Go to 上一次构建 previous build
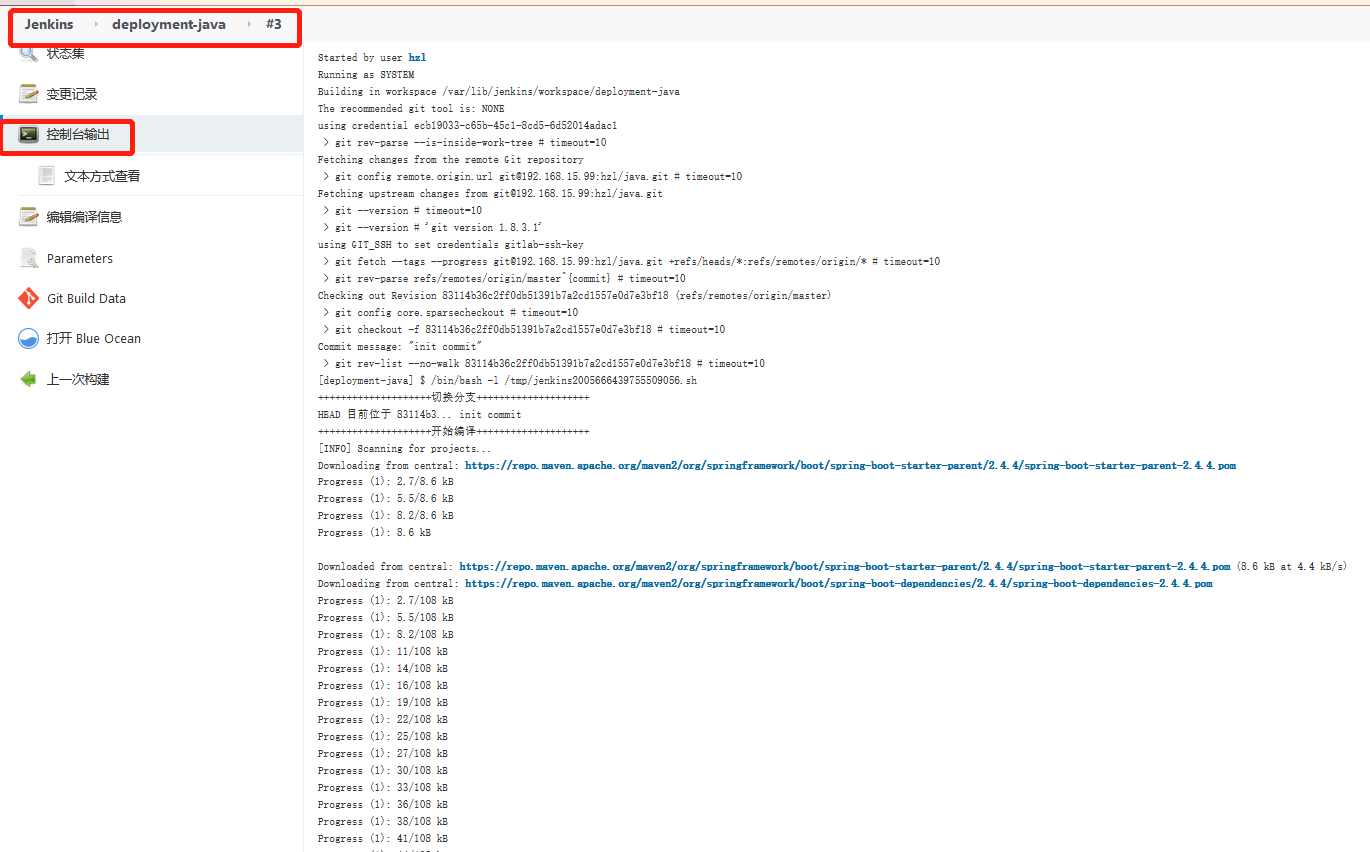The height and width of the screenshot is (852, 1370). tap(78, 379)
